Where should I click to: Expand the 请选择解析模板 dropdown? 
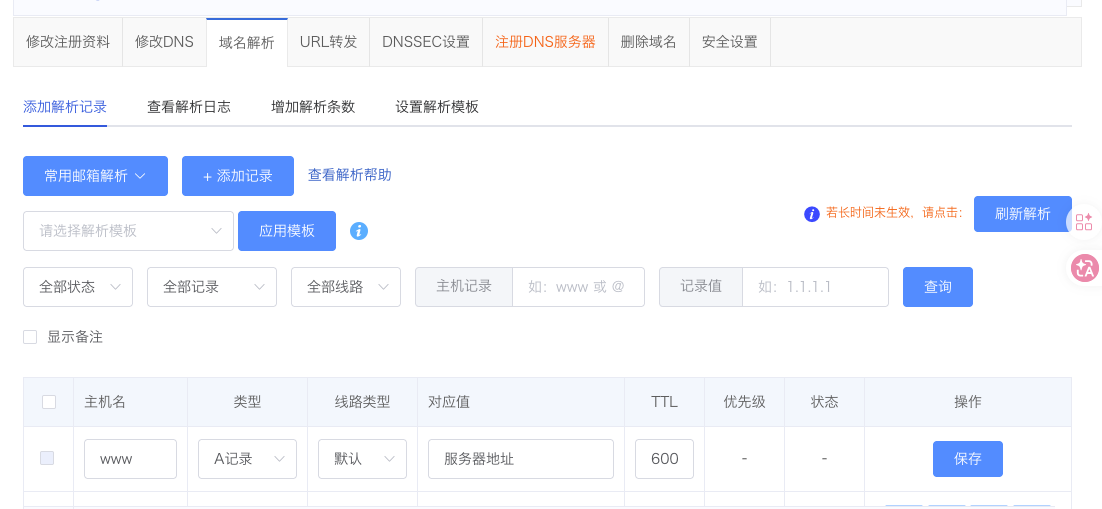[128, 231]
